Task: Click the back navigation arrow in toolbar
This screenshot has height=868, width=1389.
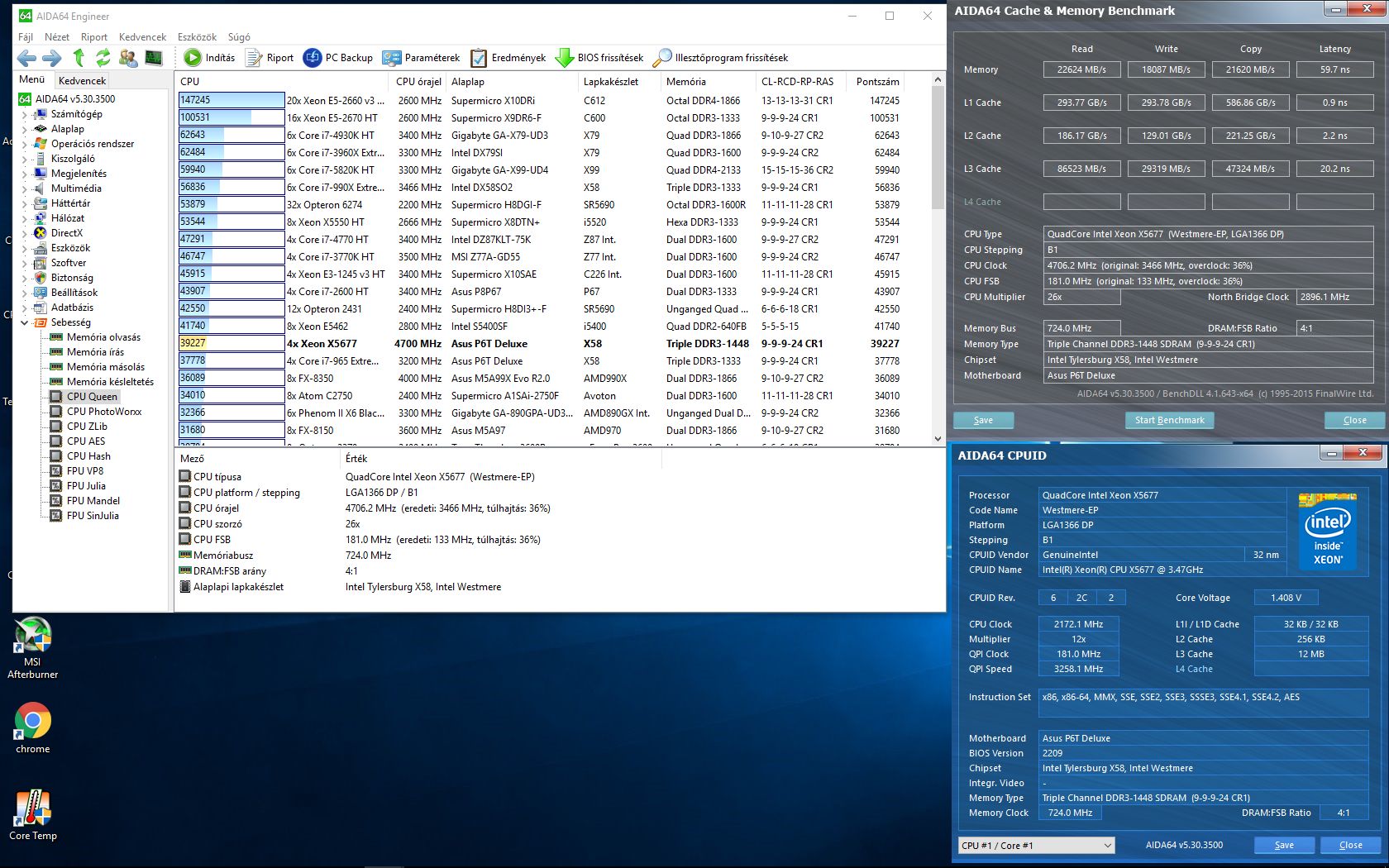Action: point(26,58)
